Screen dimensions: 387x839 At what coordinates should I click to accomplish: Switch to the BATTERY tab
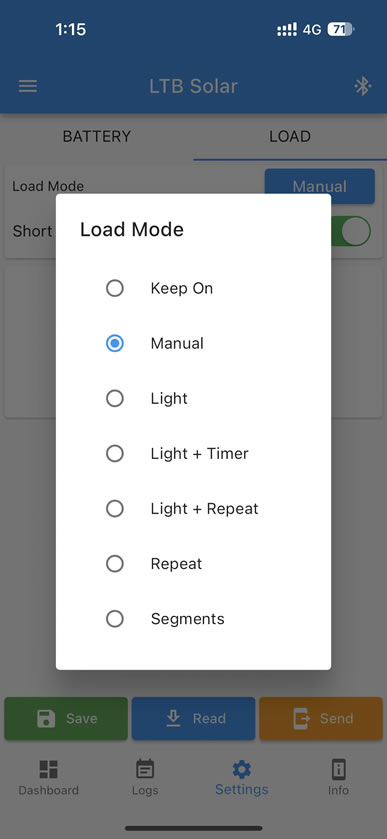pos(97,136)
